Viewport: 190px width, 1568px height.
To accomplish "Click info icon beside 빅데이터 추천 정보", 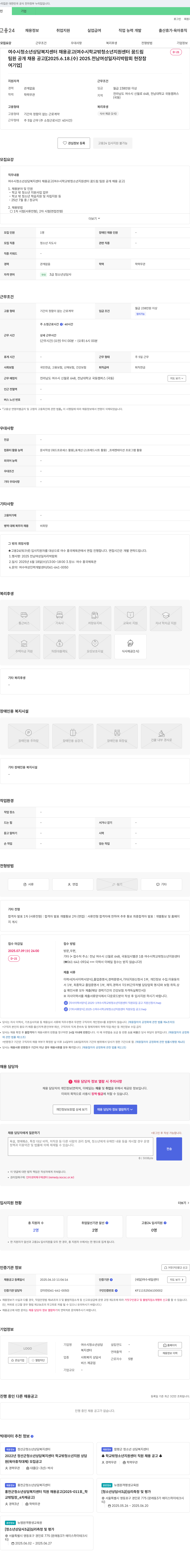I will 32,1436.
